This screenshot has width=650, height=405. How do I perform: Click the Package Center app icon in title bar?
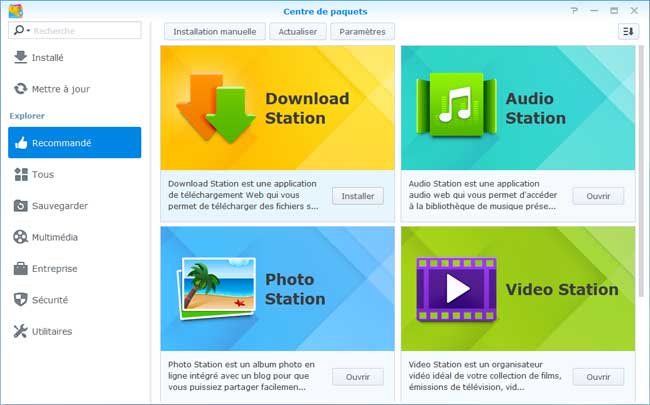tap(15, 10)
